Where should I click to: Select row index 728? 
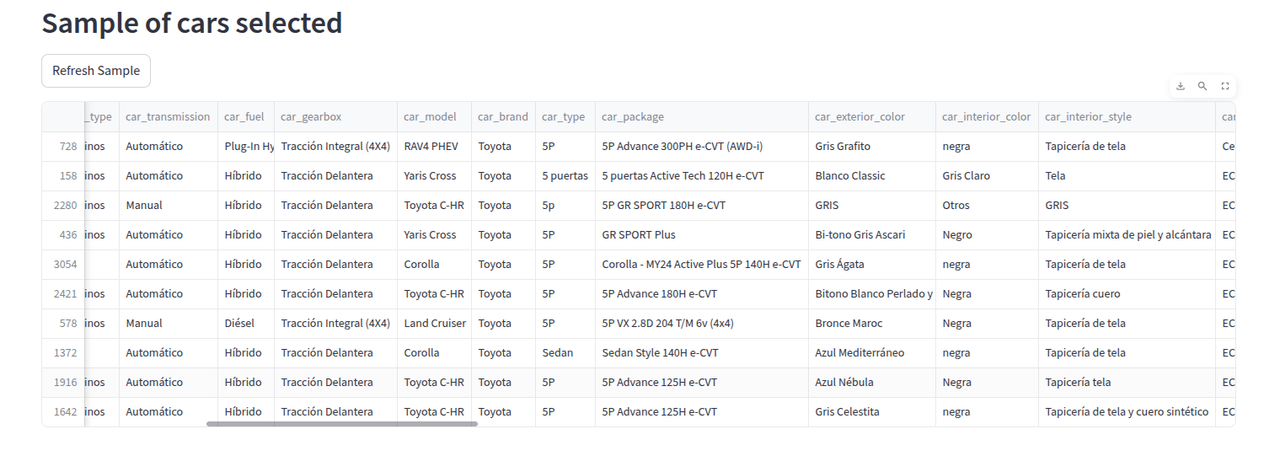pyautogui.click(x=67, y=146)
